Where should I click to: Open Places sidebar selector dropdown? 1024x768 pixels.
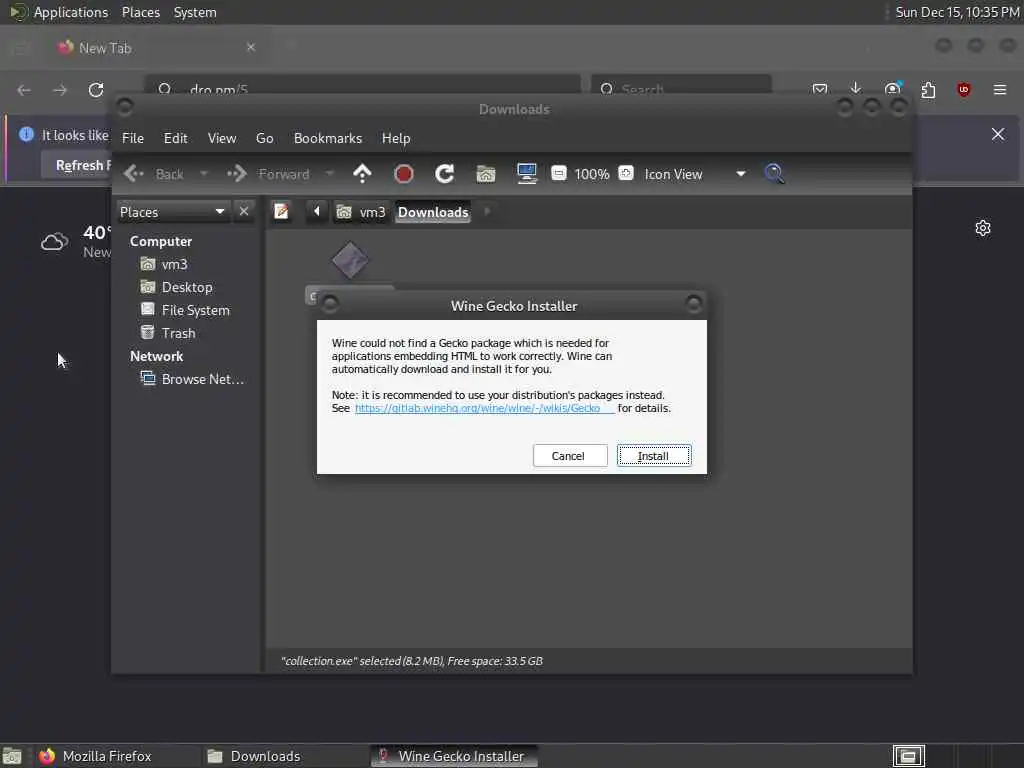tap(173, 212)
